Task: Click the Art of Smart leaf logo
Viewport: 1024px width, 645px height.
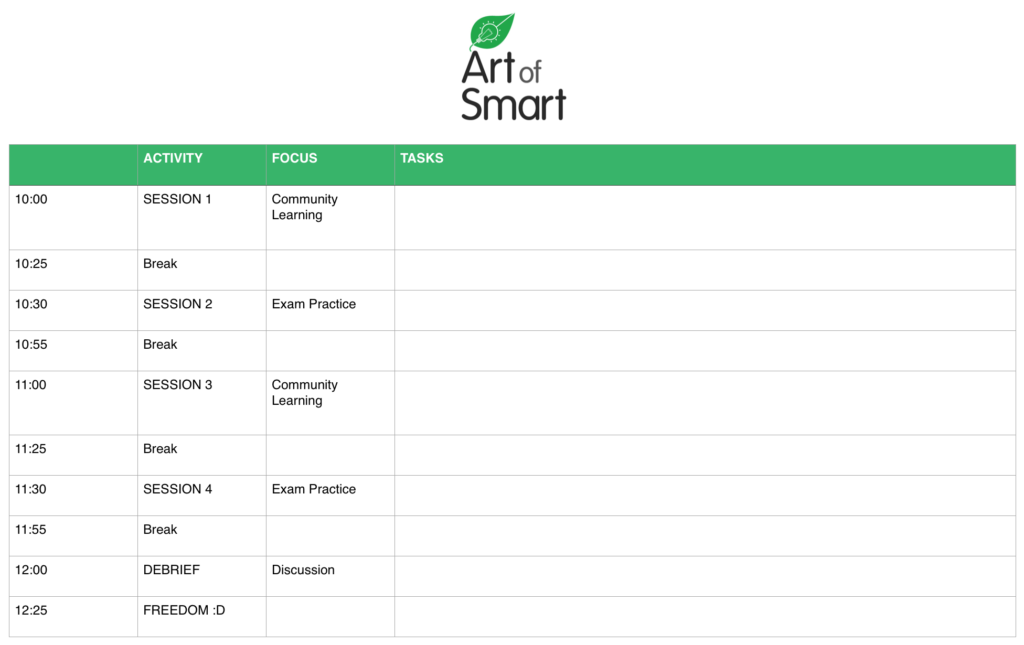Action: (x=493, y=32)
